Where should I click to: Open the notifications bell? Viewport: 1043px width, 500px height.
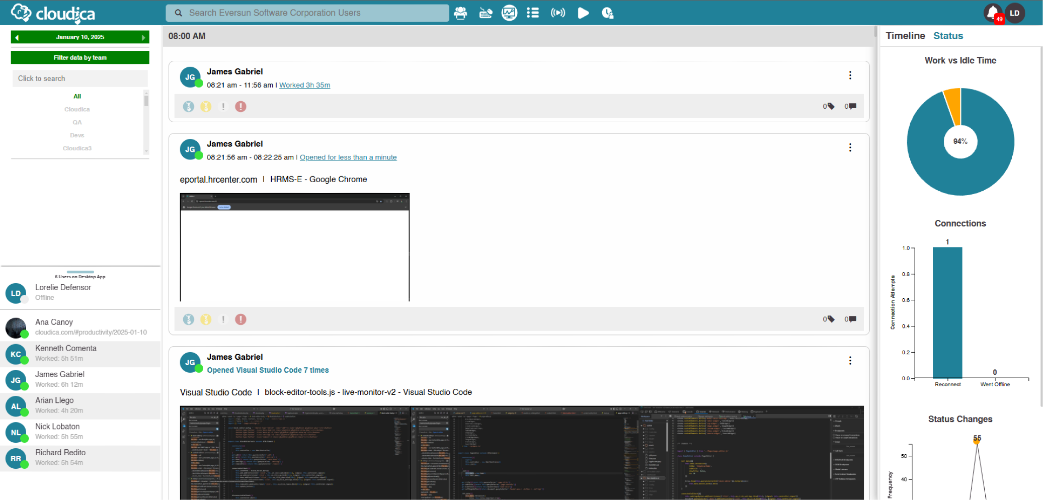point(993,13)
